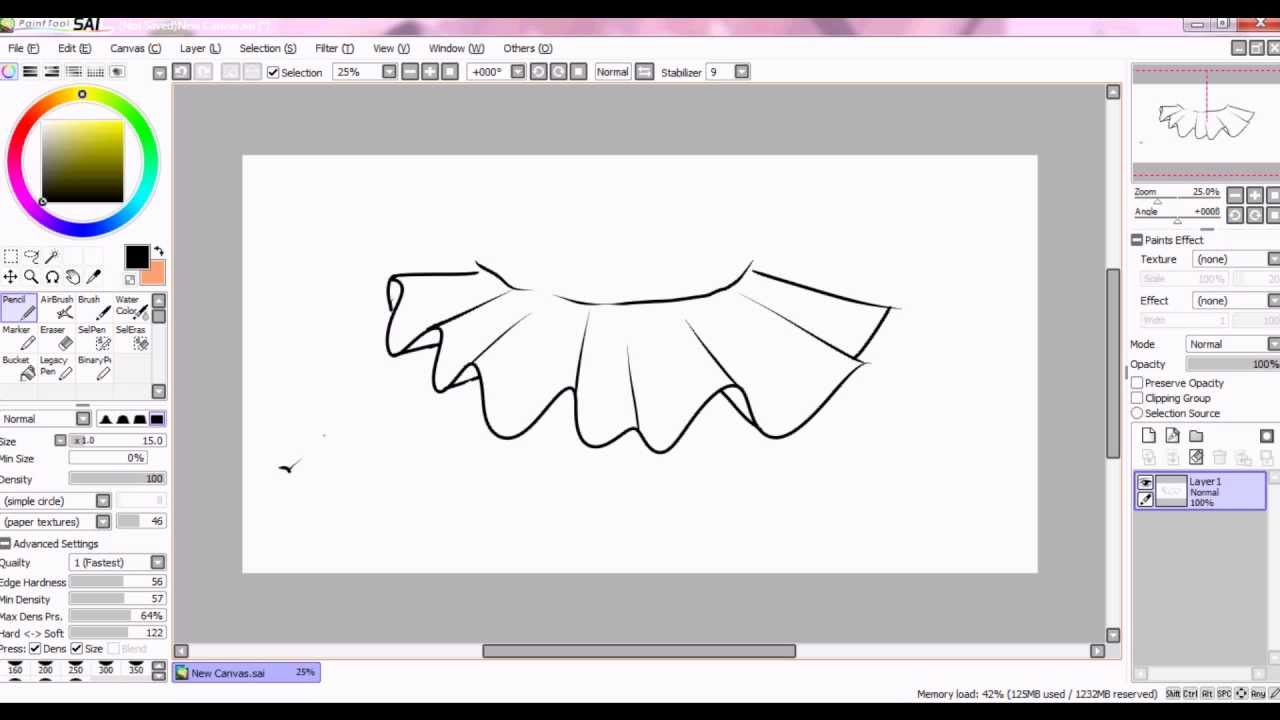Pick the rotate view tool
Image resolution: width=1280 pixels, height=720 pixels.
[52, 277]
